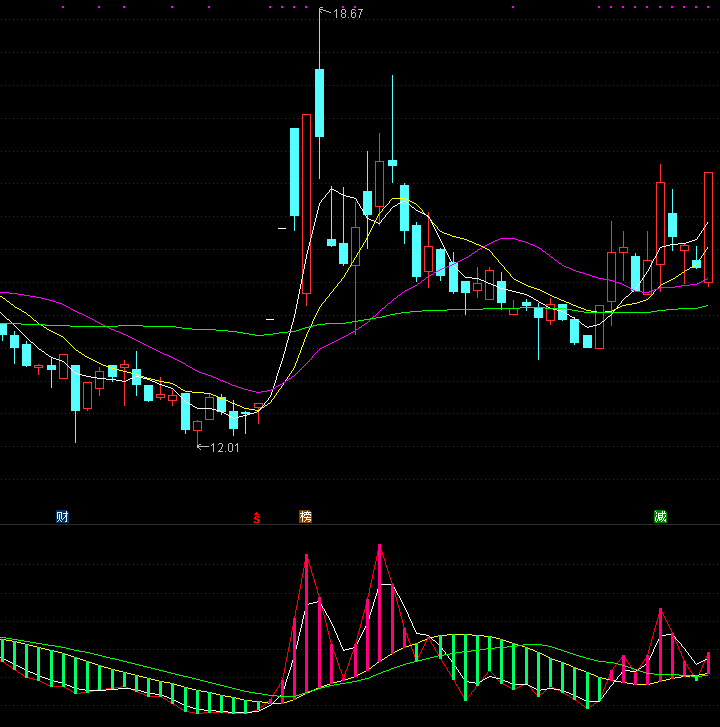Click the green 减 reduction marker icon

660,517
